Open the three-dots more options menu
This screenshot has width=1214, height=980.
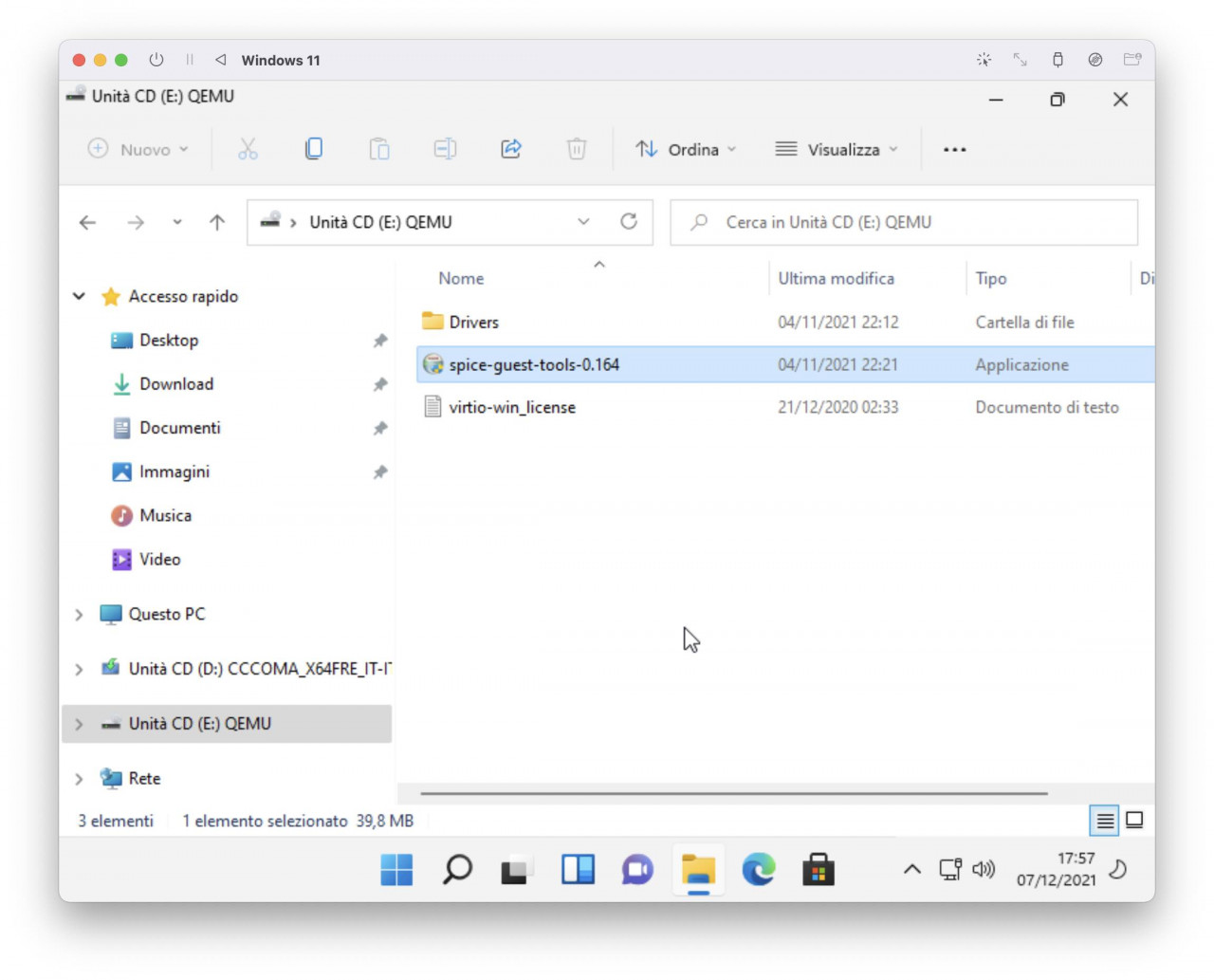(955, 150)
